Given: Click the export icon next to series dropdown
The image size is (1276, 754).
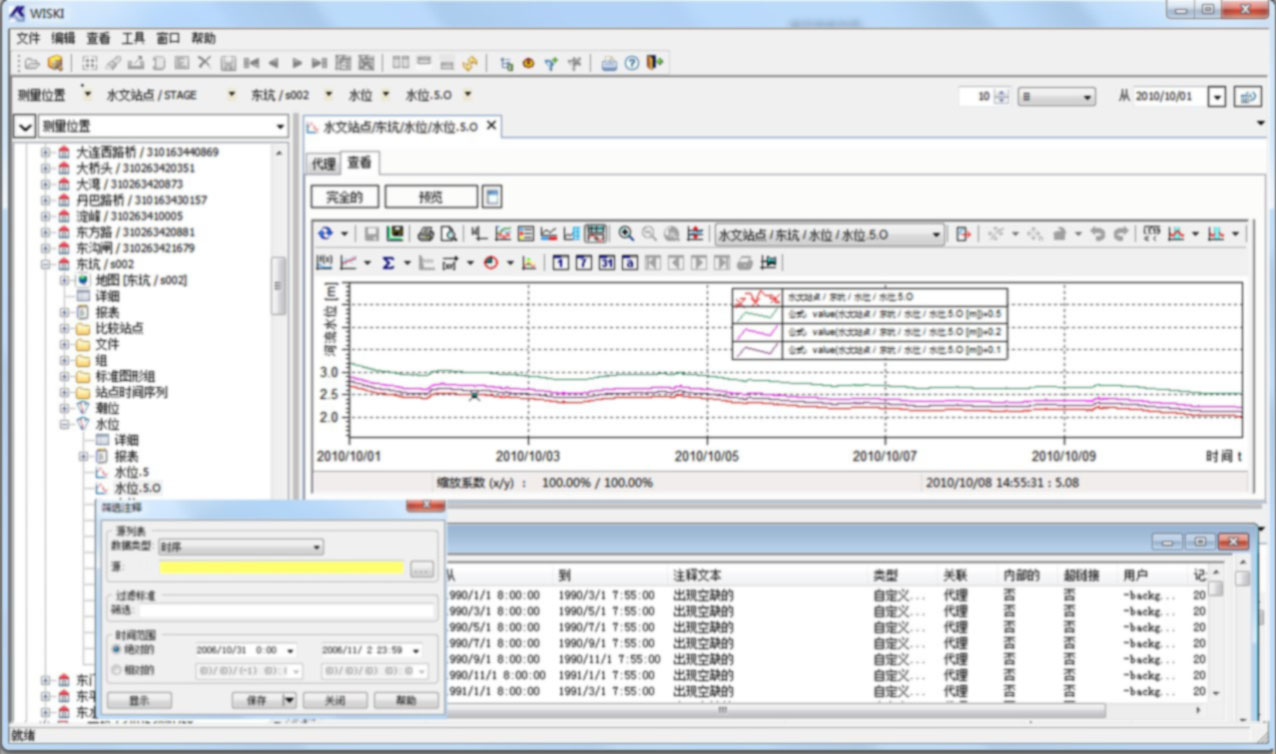Looking at the screenshot, I should [963, 234].
